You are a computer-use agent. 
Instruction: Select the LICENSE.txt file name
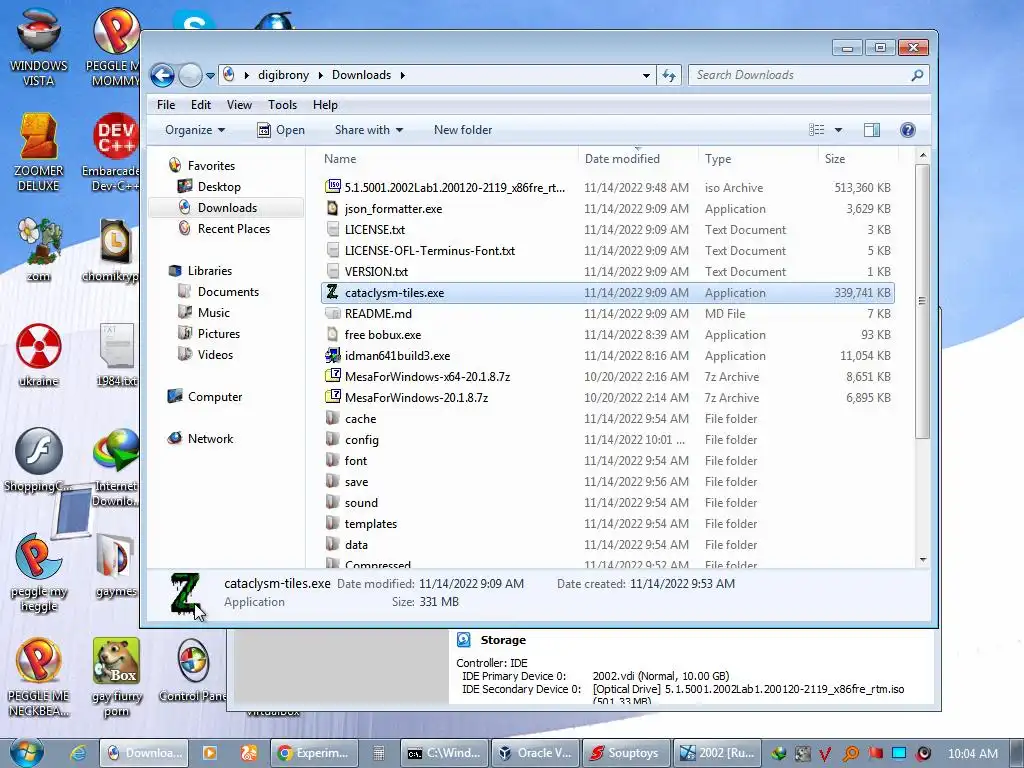(375, 230)
